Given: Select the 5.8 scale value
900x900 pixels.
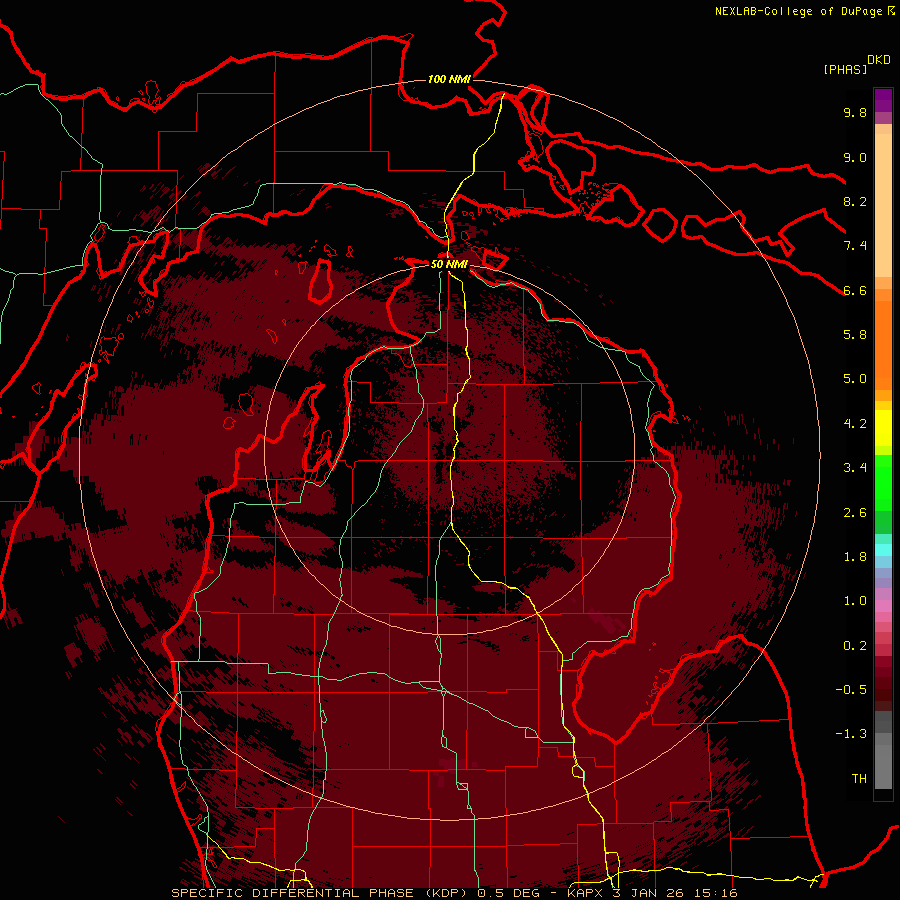Looking at the screenshot, I should pos(855,335).
